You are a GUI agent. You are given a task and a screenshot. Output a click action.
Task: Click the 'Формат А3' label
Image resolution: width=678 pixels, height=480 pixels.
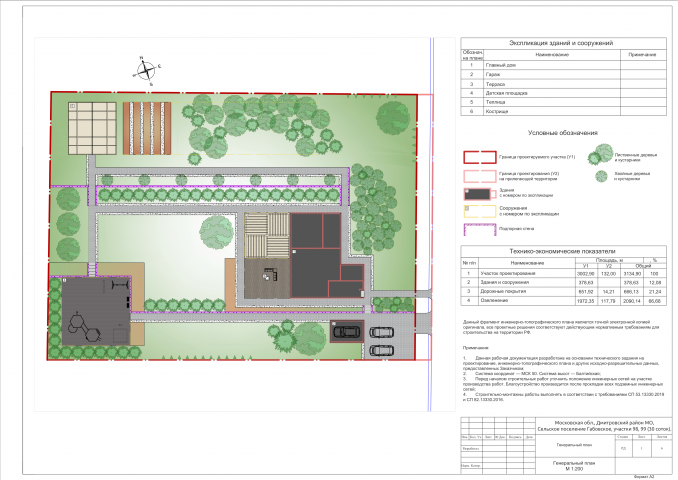tap(644, 477)
